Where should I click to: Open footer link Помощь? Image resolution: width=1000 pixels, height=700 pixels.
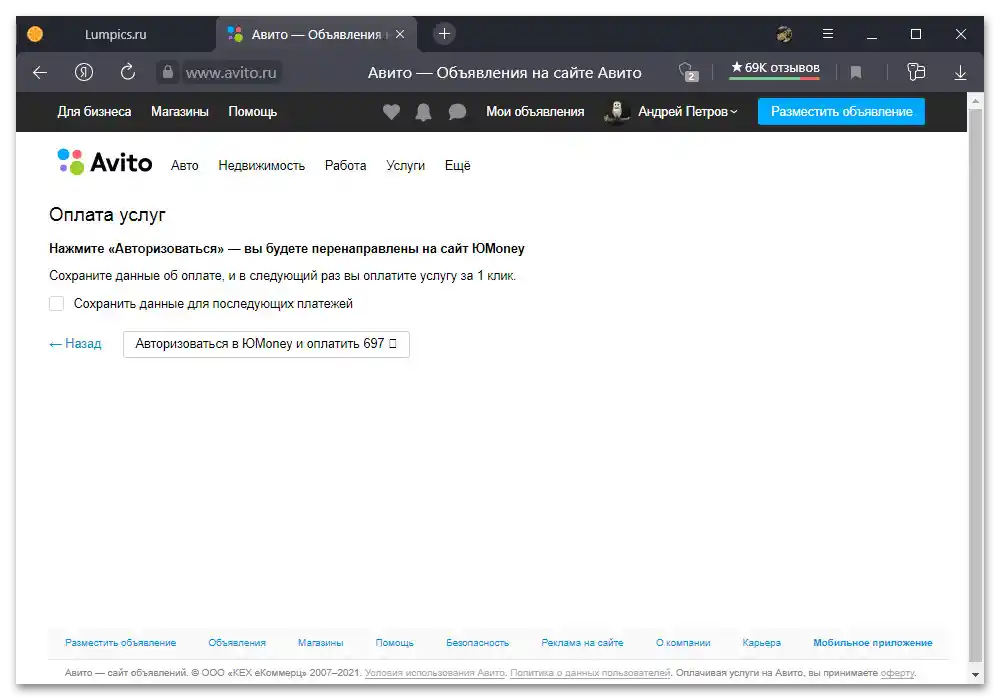(394, 643)
